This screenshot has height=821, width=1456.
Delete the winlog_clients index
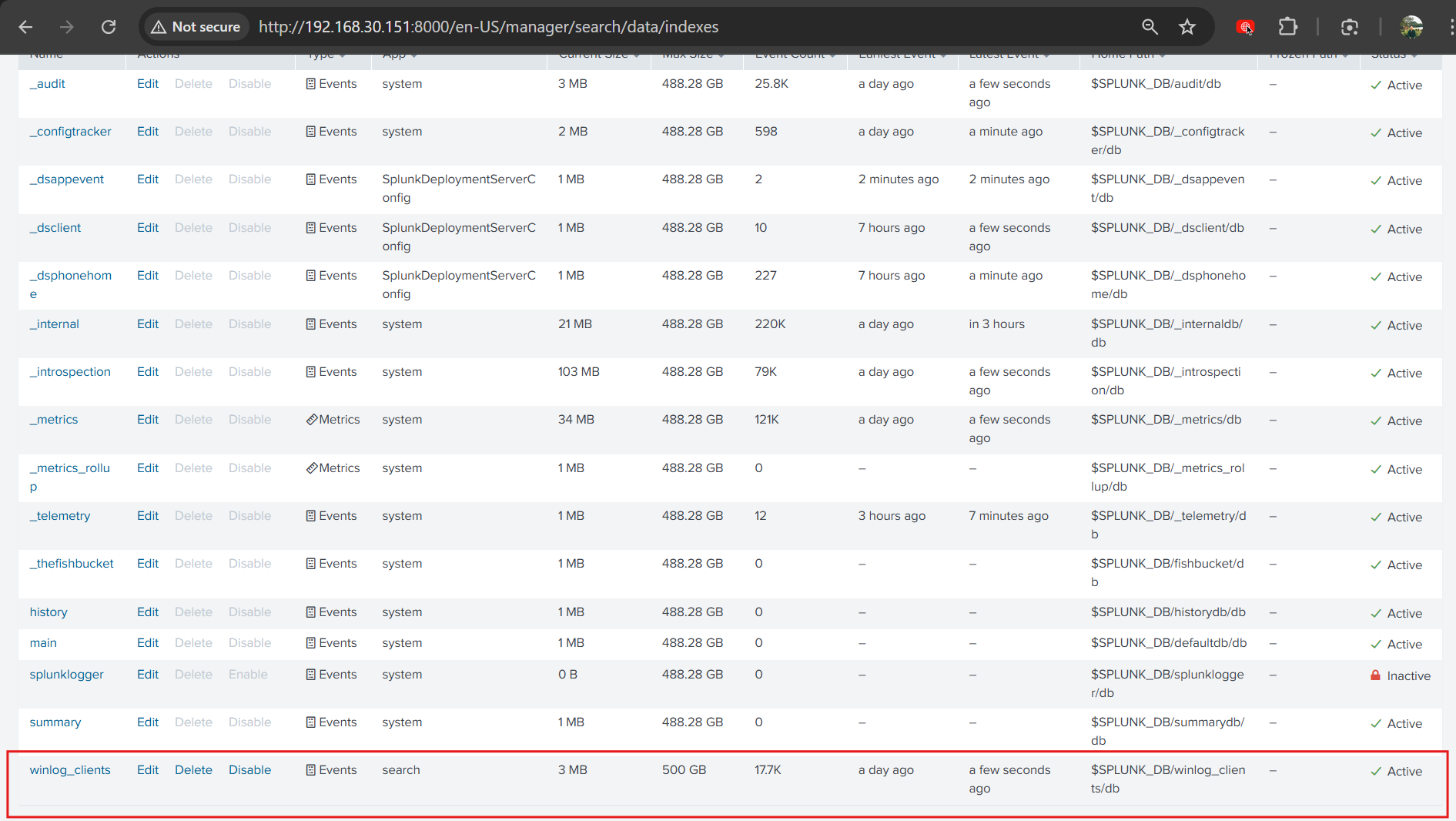point(193,770)
